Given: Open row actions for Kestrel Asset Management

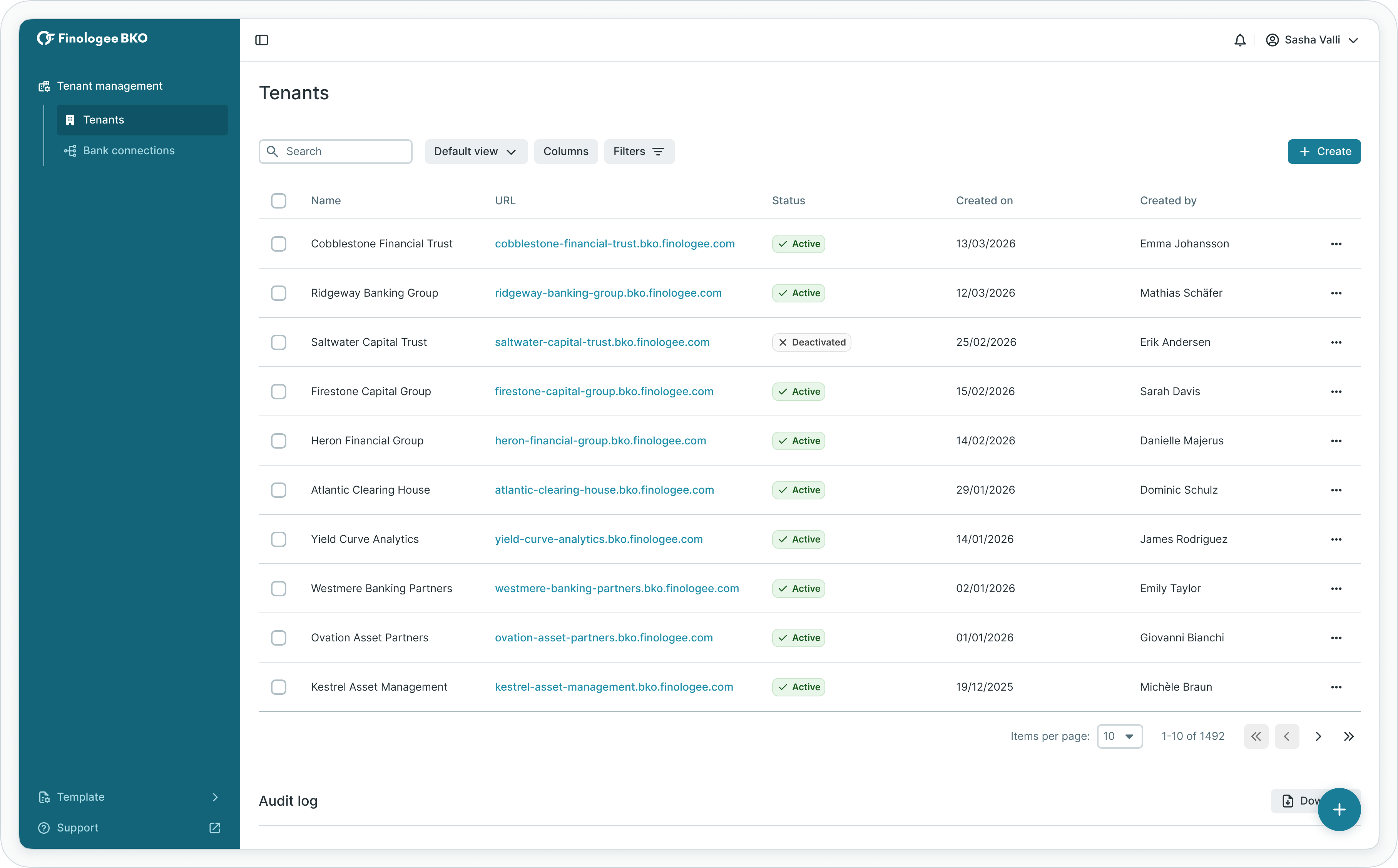Looking at the screenshot, I should [1336, 687].
